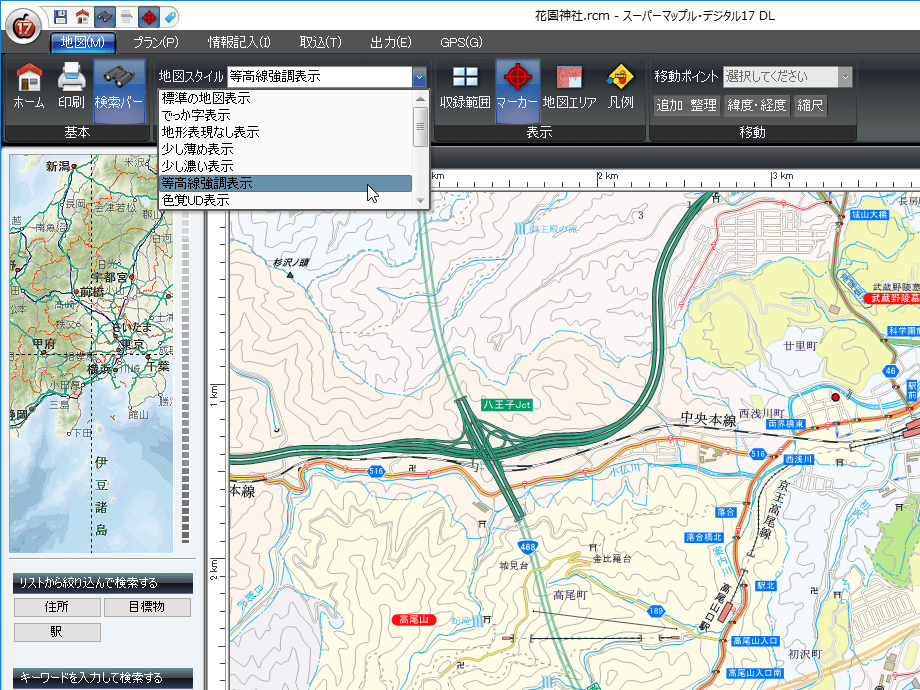Click the ホーム ribbon button

29,86
